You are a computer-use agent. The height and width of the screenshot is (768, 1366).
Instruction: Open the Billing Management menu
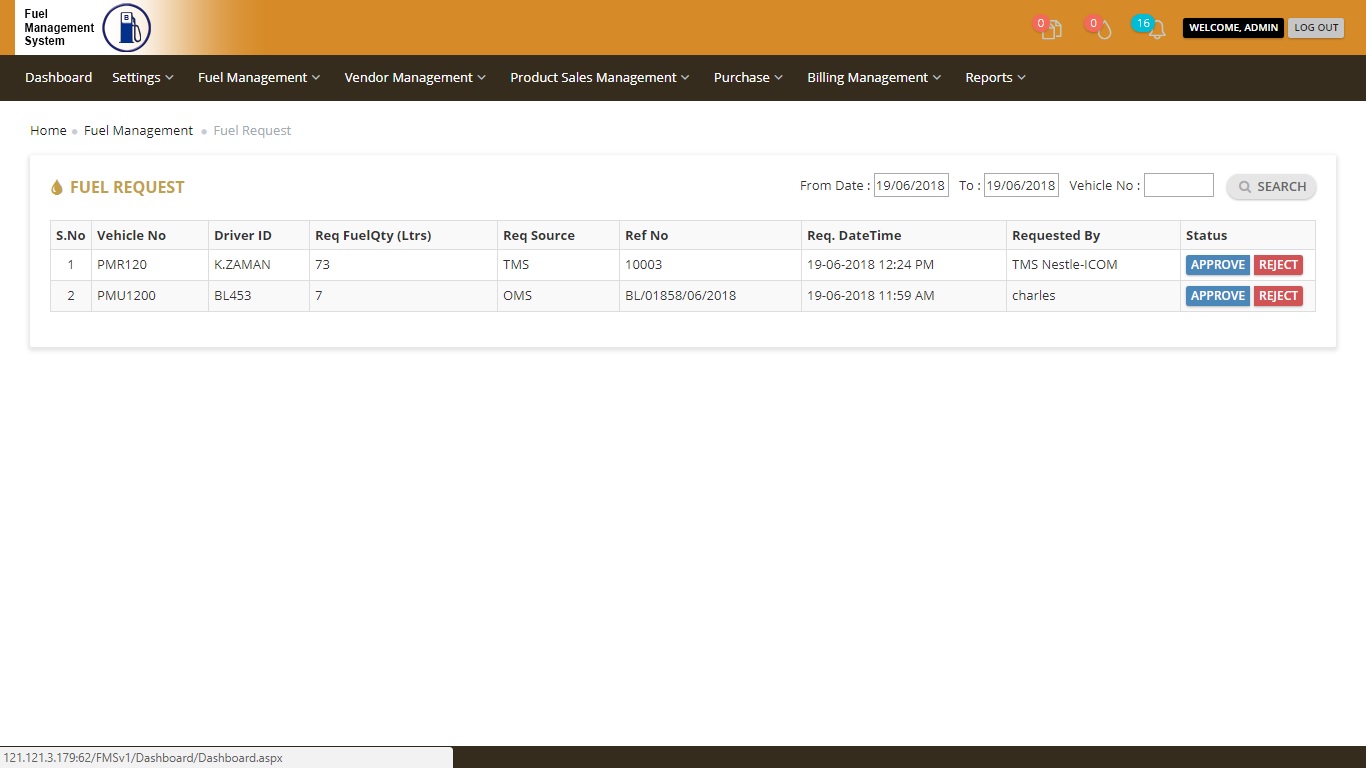click(874, 78)
